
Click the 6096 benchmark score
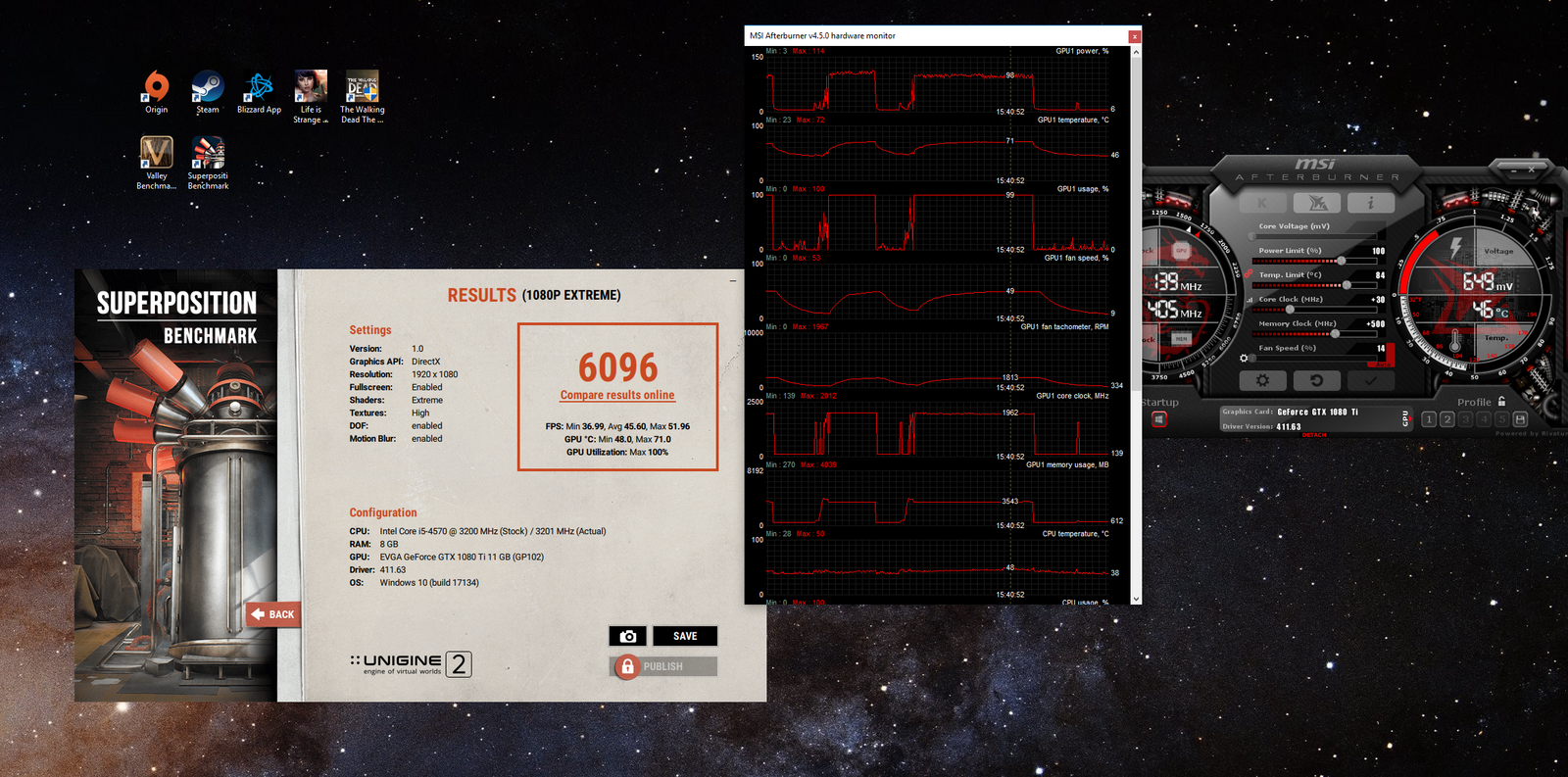[617, 367]
